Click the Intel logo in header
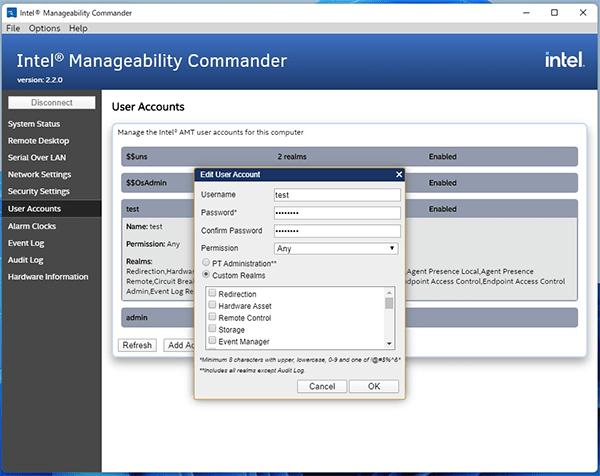Screen dimensions: 600x476 (563, 60)
